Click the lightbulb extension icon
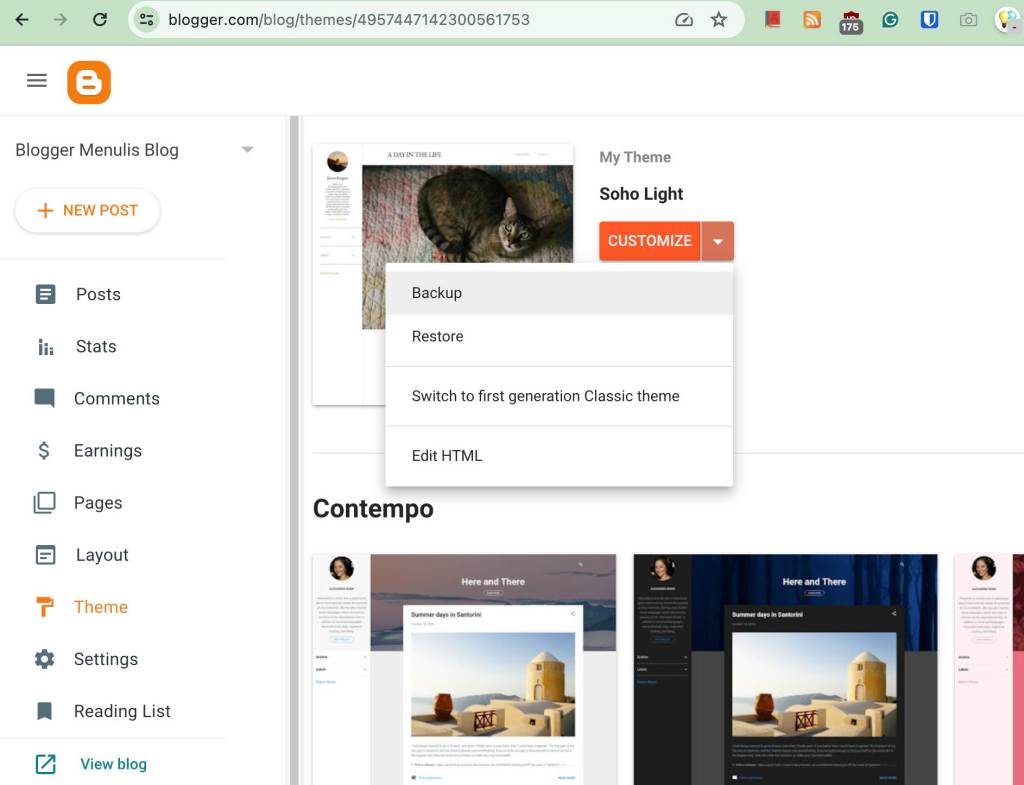The width and height of the screenshot is (1024, 785). click(x=1007, y=20)
